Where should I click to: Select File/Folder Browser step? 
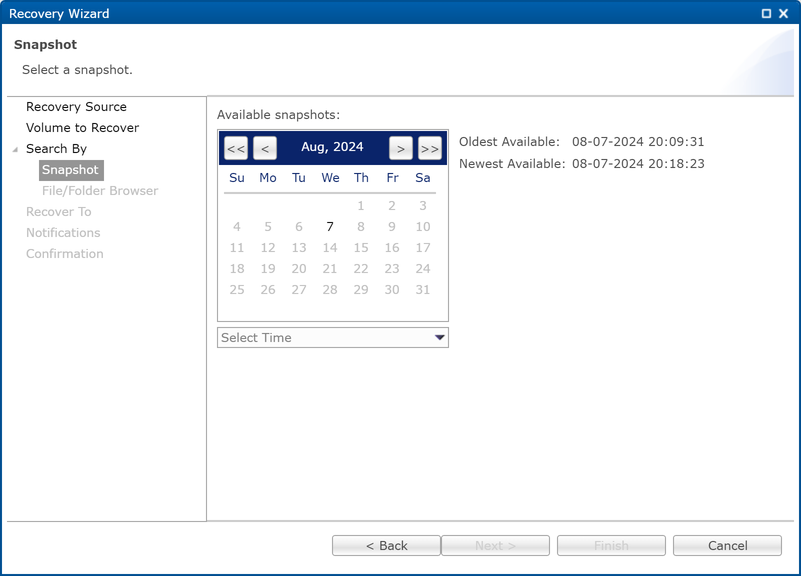click(x=100, y=191)
